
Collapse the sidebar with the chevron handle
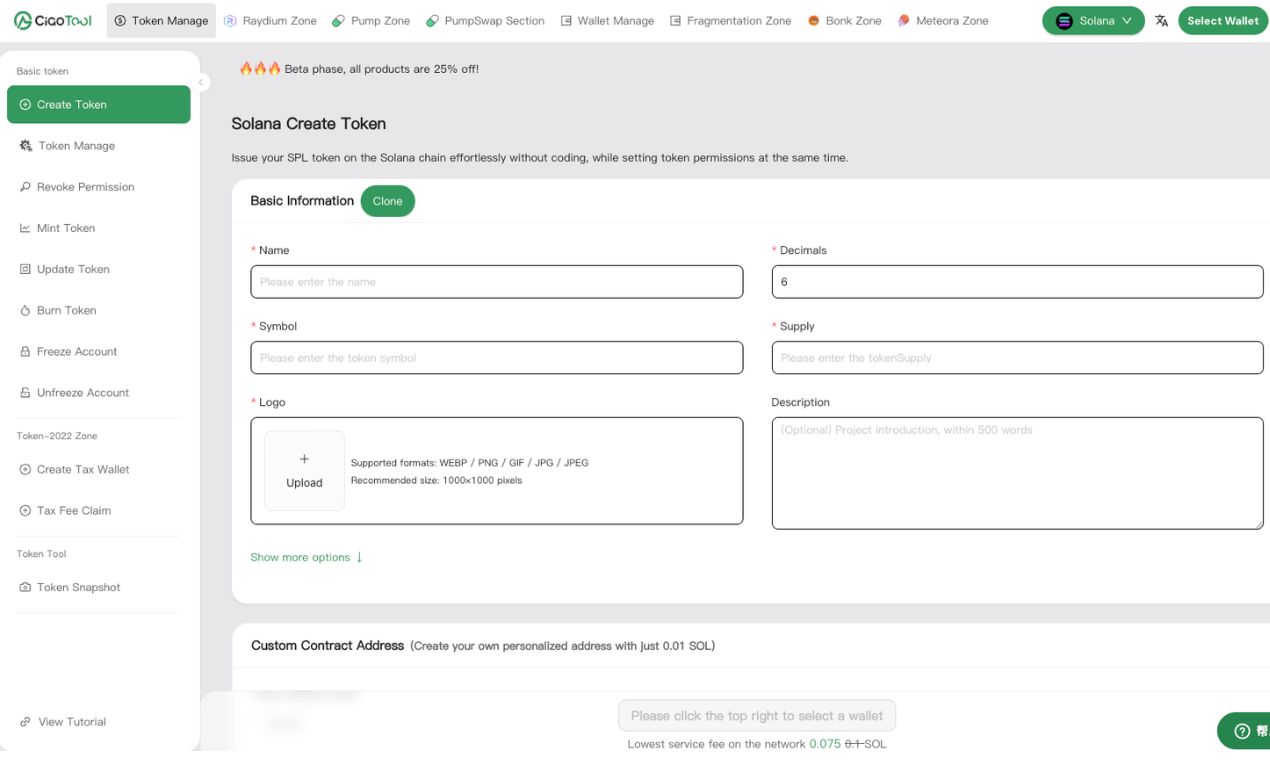(x=202, y=82)
